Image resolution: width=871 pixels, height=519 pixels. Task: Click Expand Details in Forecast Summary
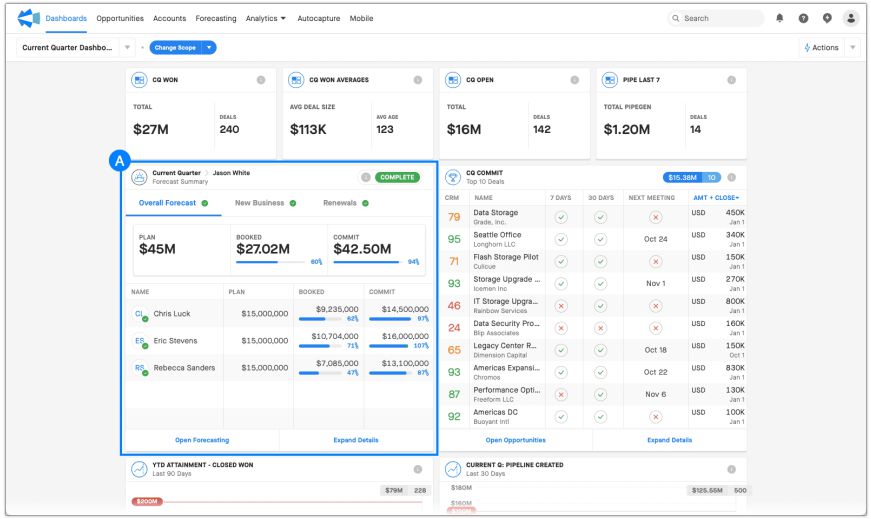click(x=356, y=440)
